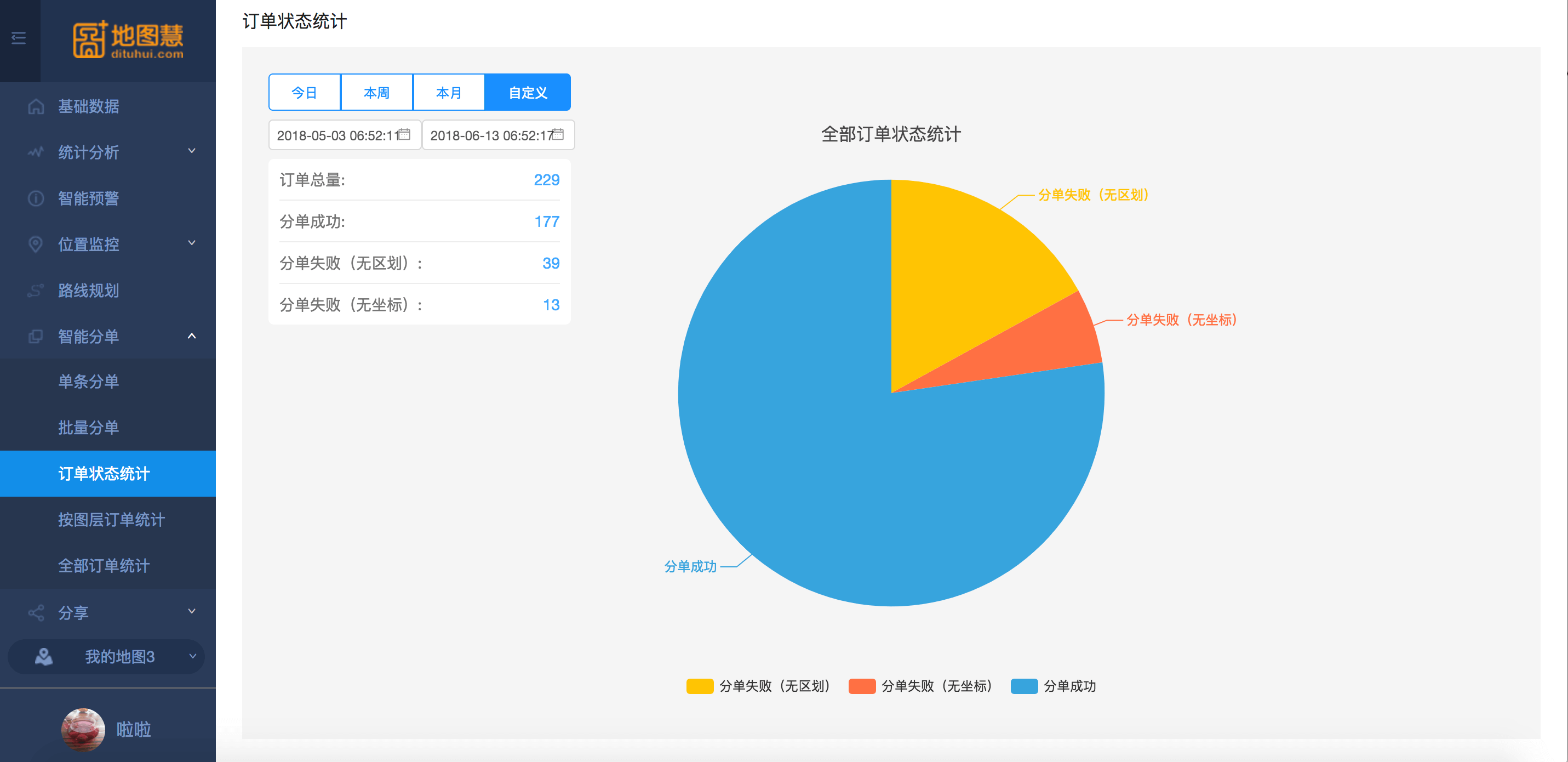Open the 按图层订单统计 submenu item

tap(108, 520)
